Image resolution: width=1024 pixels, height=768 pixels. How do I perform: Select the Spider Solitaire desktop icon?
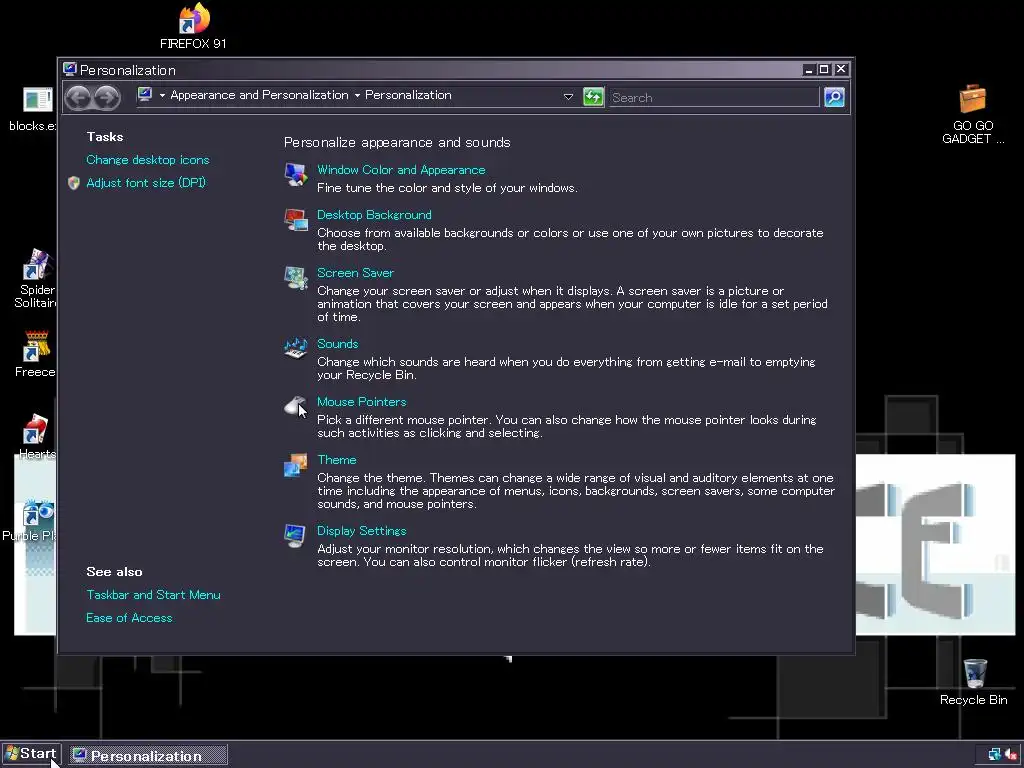click(37, 278)
